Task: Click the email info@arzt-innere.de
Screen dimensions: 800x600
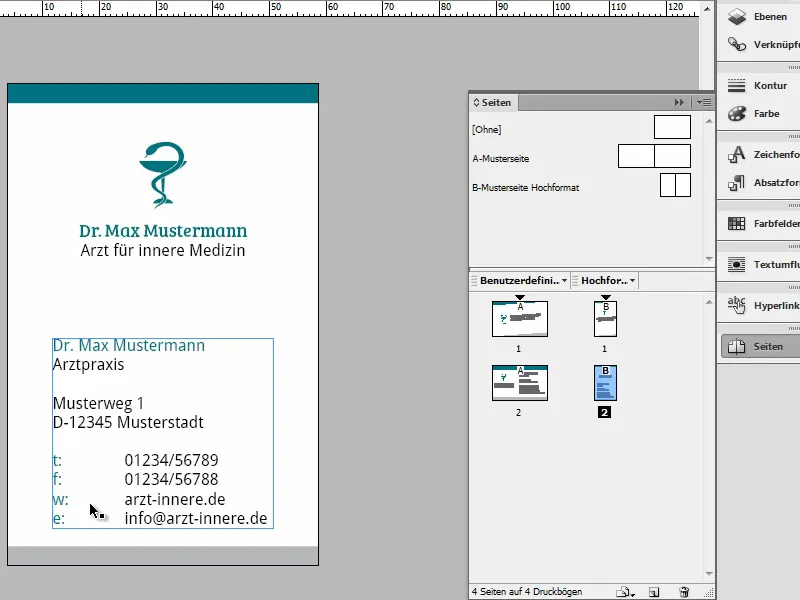Action: [x=196, y=518]
